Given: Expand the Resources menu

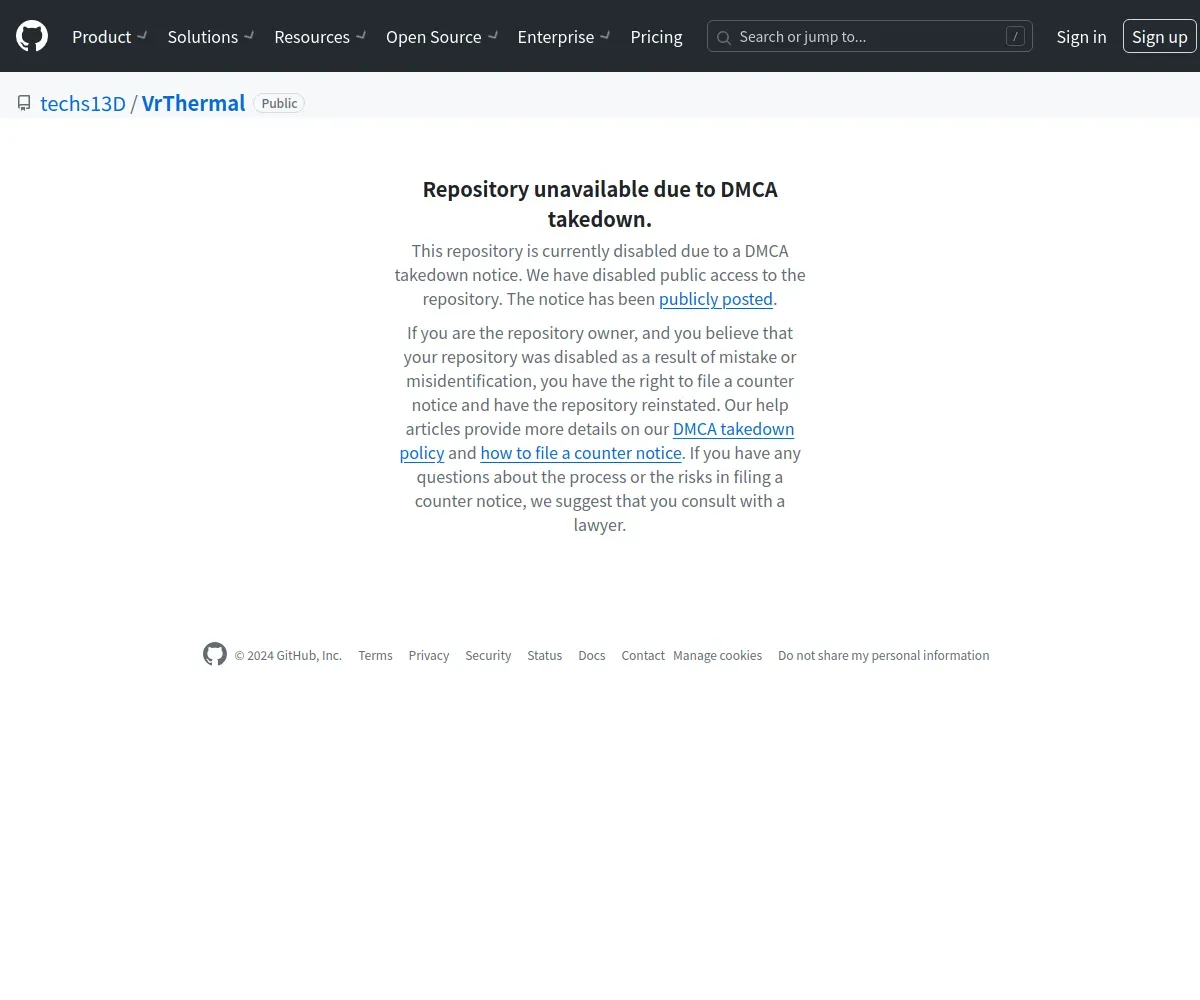Looking at the screenshot, I should [320, 37].
